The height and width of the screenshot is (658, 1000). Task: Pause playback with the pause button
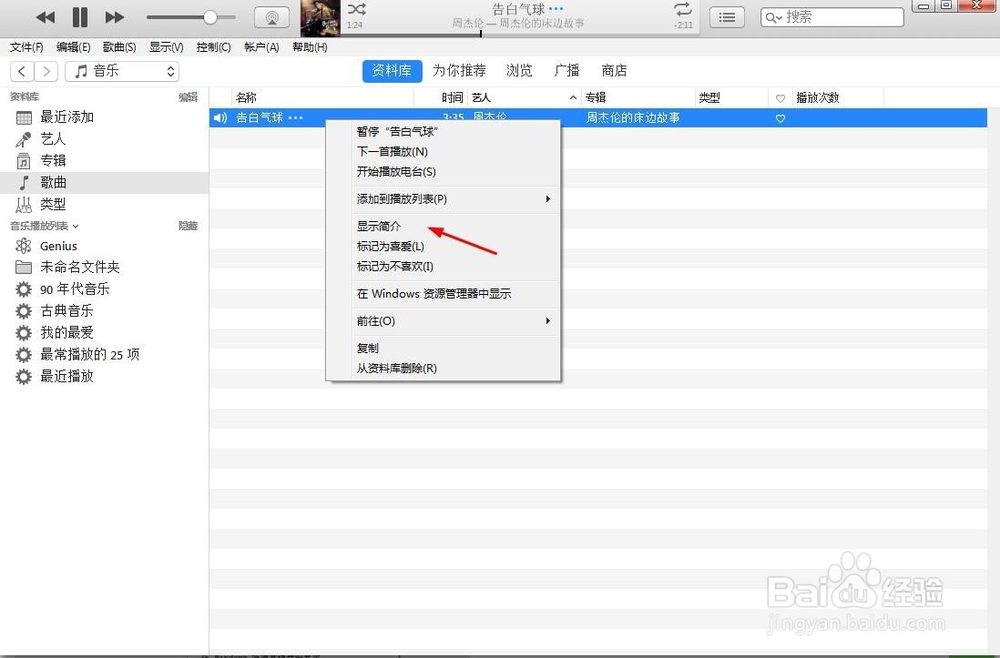point(80,17)
